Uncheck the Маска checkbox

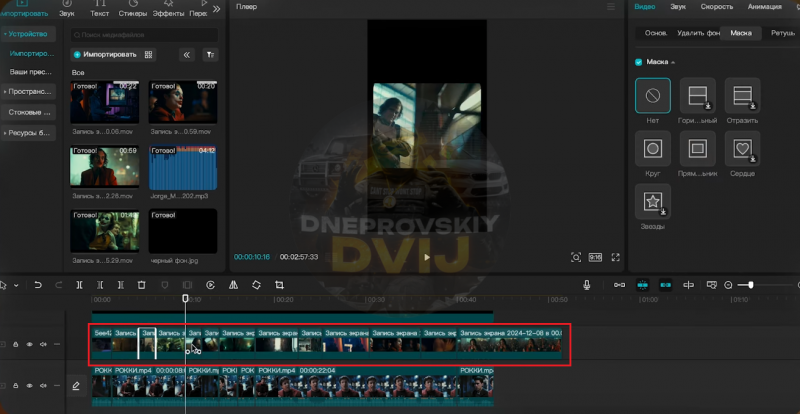(638, 62)
